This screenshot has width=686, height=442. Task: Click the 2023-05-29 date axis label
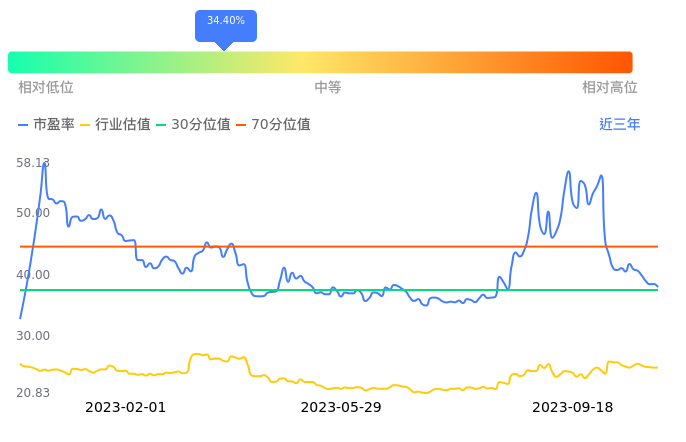point(341,407)
